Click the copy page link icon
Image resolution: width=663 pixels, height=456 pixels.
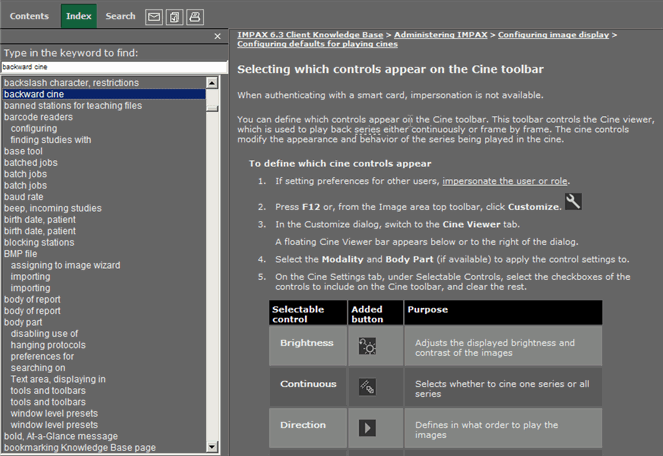[x=174, y=17]
